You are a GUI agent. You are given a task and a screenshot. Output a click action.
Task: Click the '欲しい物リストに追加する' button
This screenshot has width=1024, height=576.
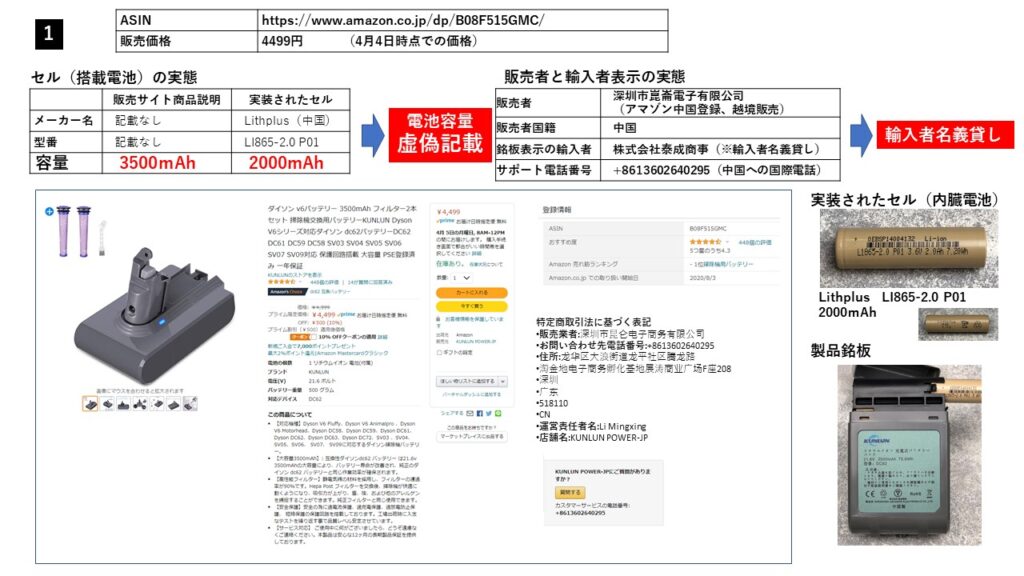pyautogui.click(x=466, y=382)
